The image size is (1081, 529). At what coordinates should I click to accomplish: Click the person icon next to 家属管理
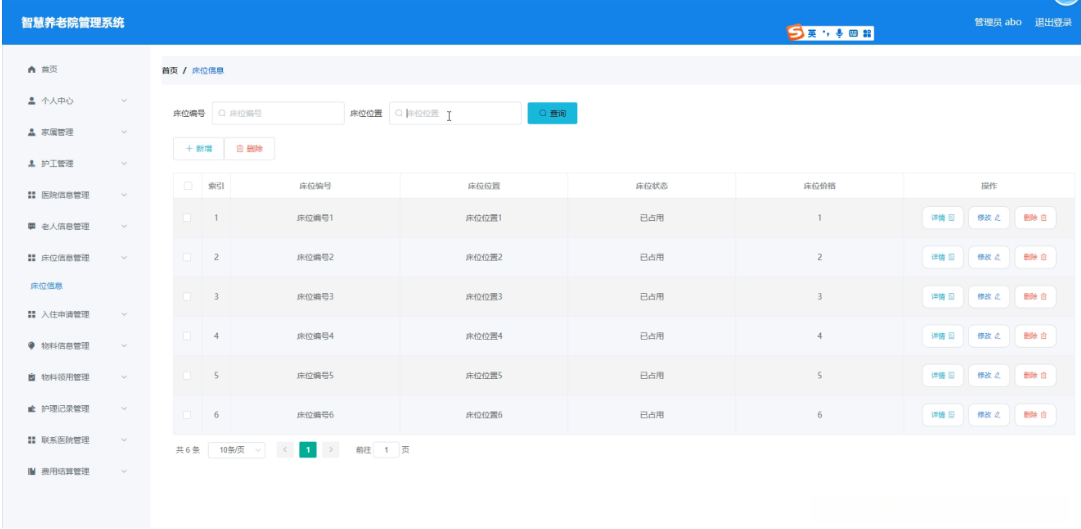(x=31, y=132)
